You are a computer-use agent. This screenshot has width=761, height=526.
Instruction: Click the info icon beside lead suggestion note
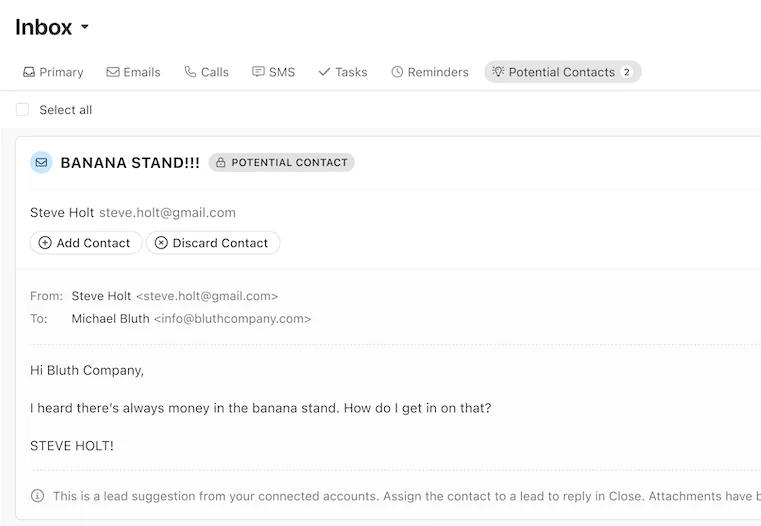point(37,496)
